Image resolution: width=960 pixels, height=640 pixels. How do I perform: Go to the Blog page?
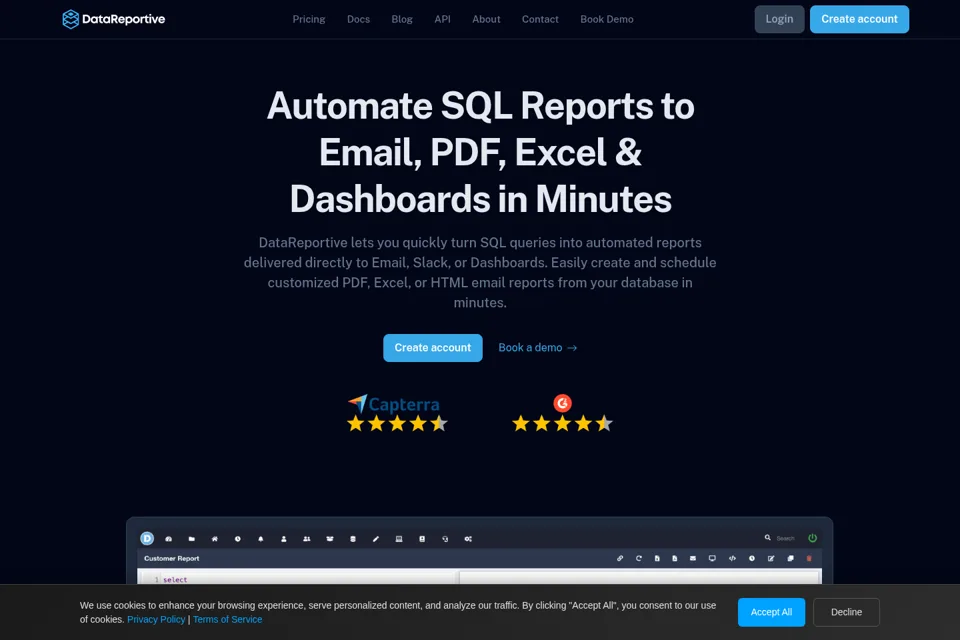(402, 19)
